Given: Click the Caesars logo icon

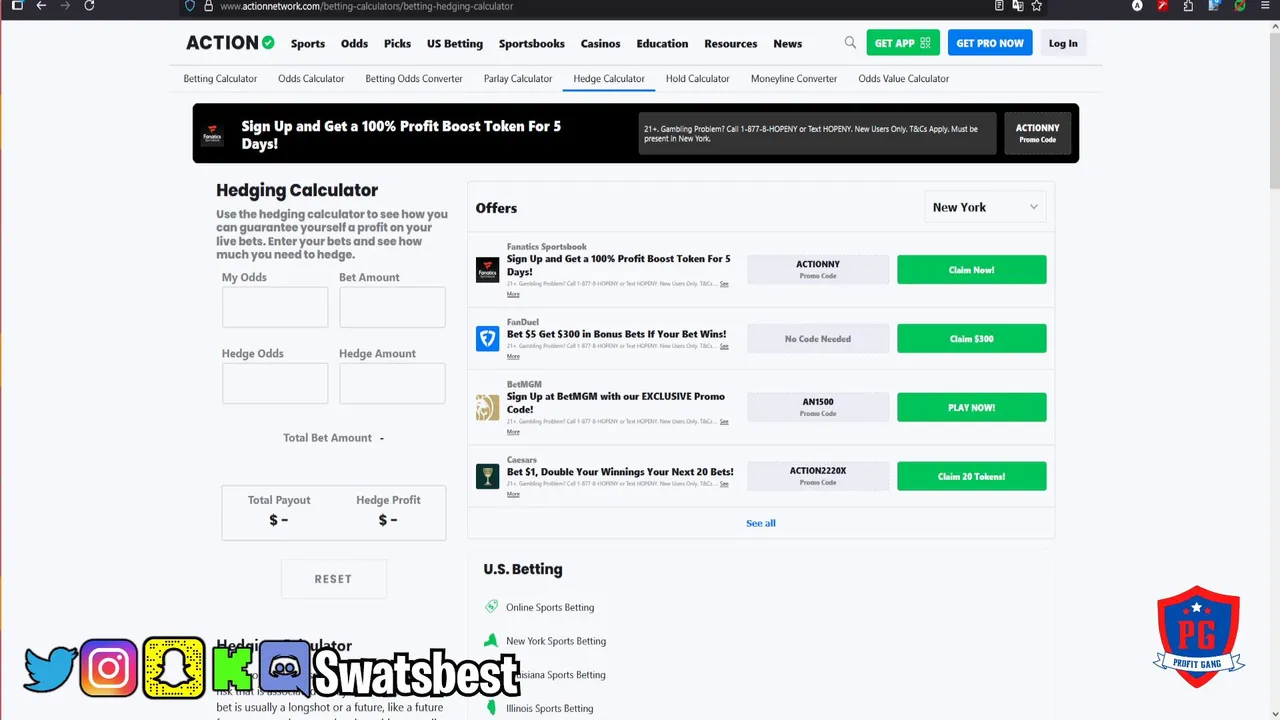Looking at the screenshot, I should (487, 476).
